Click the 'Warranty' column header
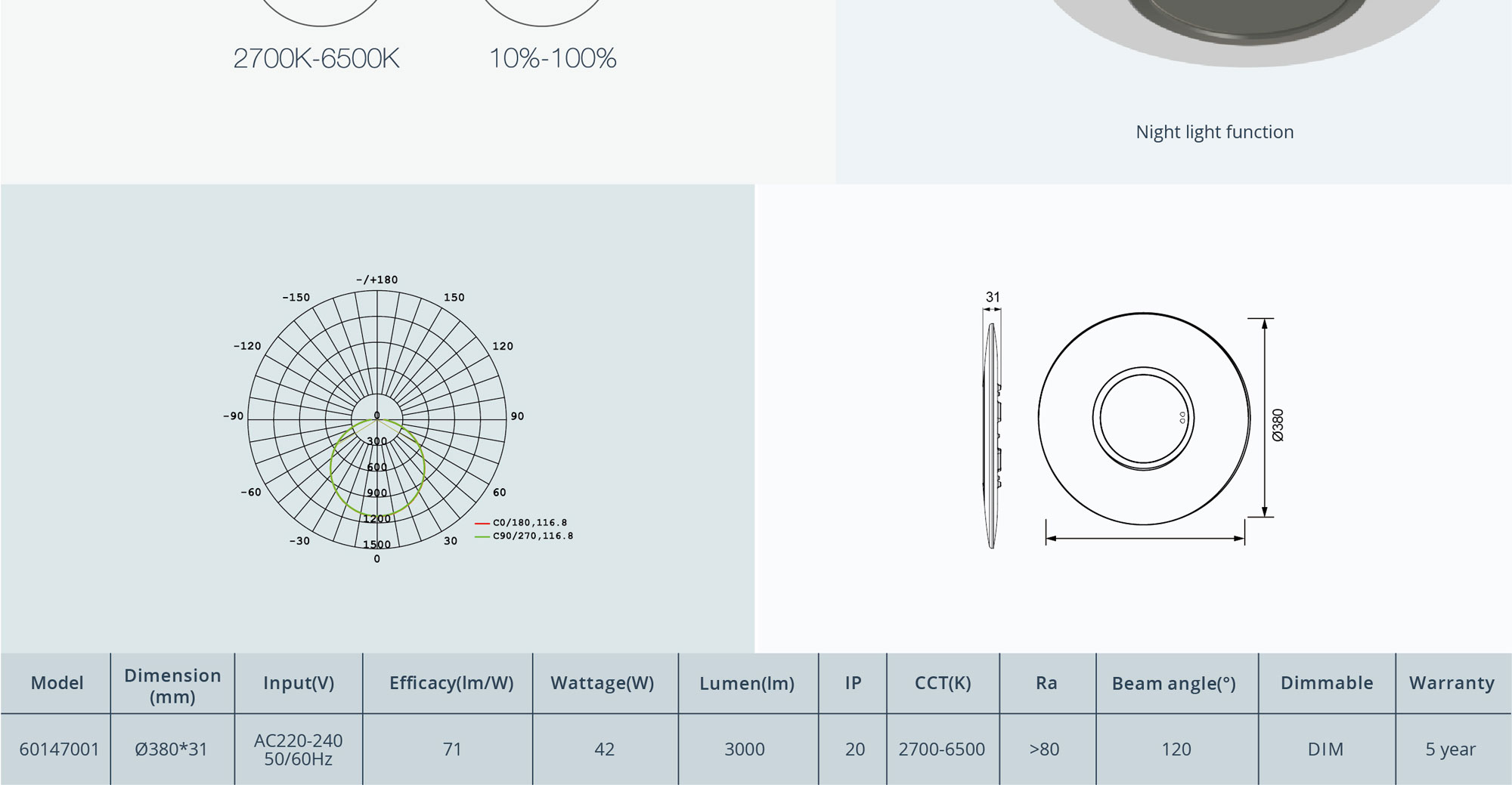Image resolution: width=1512 pixels, height=785 pixels. pyautogui.click(x=1452, y=683)
